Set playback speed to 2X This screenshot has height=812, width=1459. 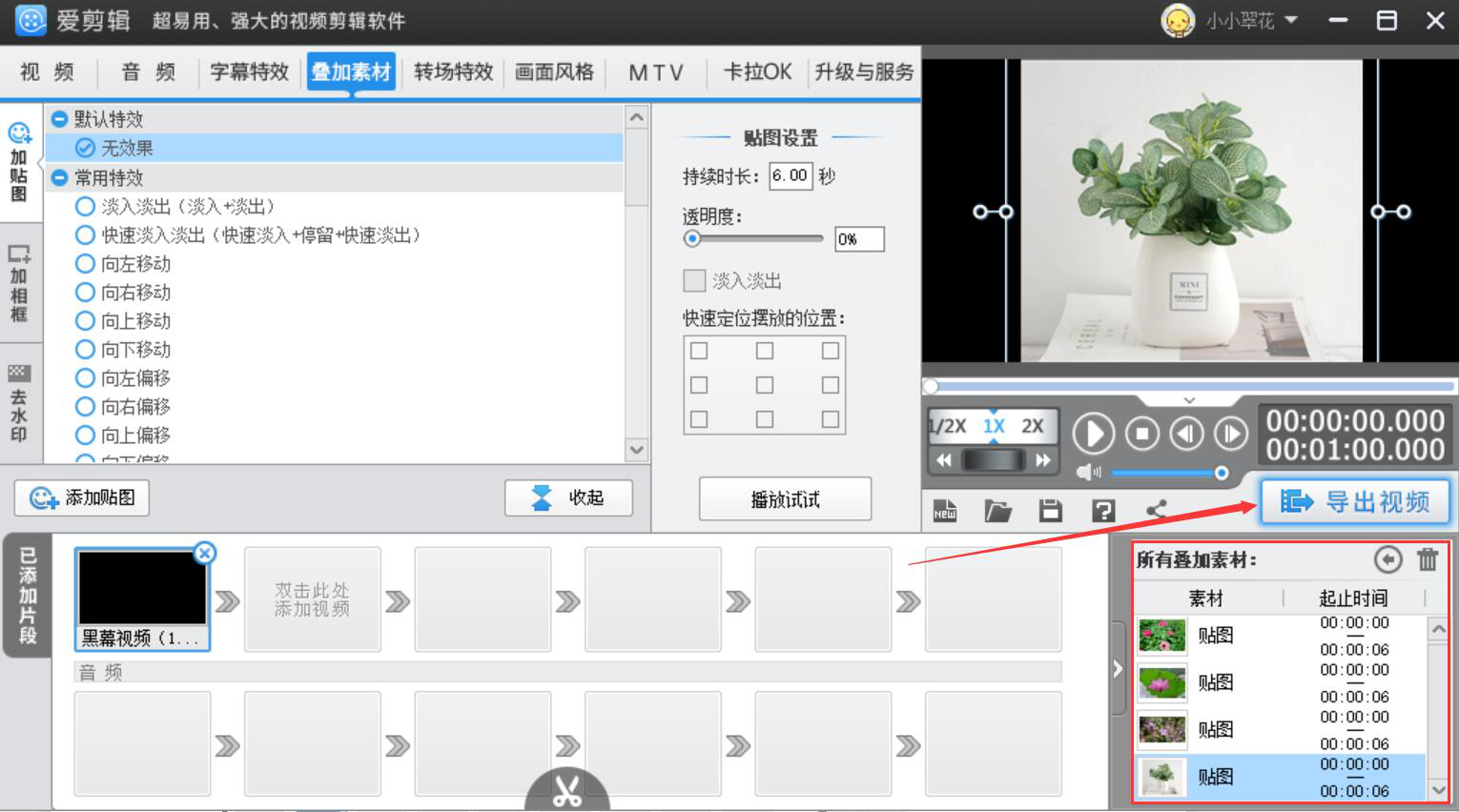1033,426
